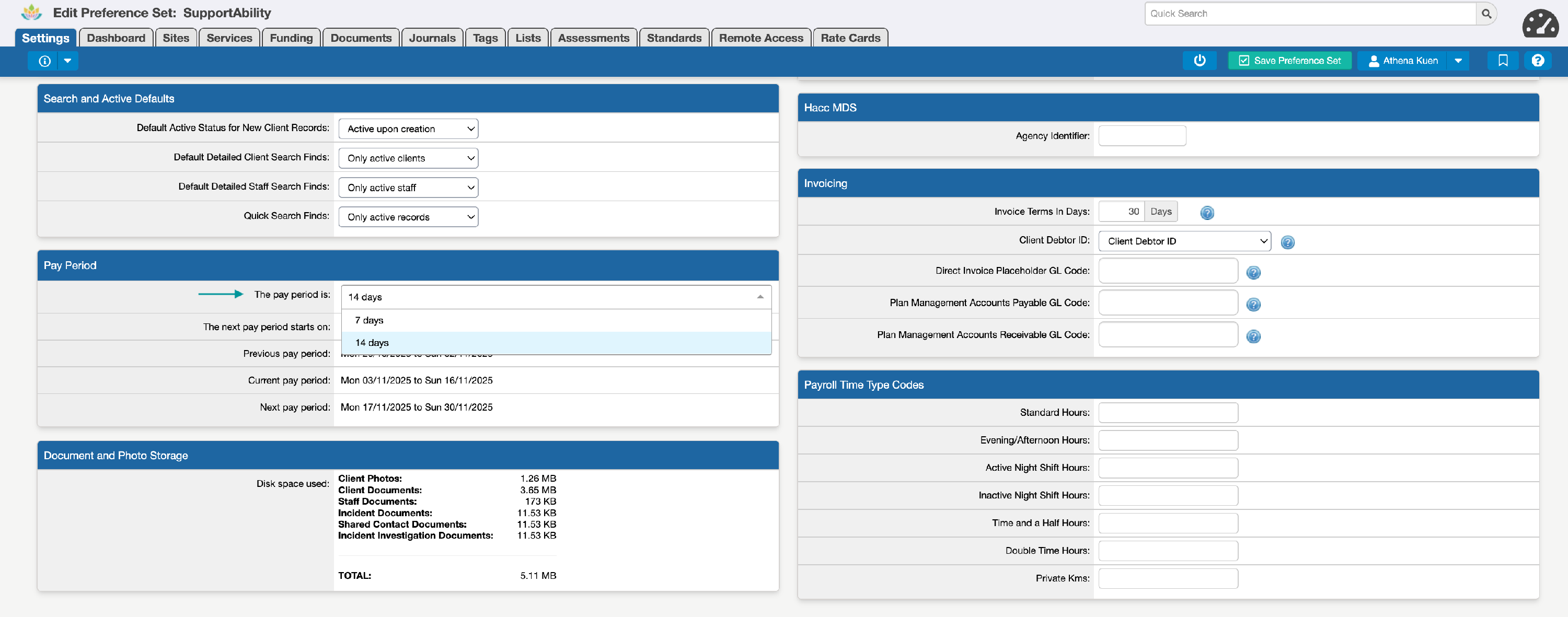Show help for Plan Management Accounts Receivable
Viewport: 1568px width, 617px height.
tap(1253, 336)
